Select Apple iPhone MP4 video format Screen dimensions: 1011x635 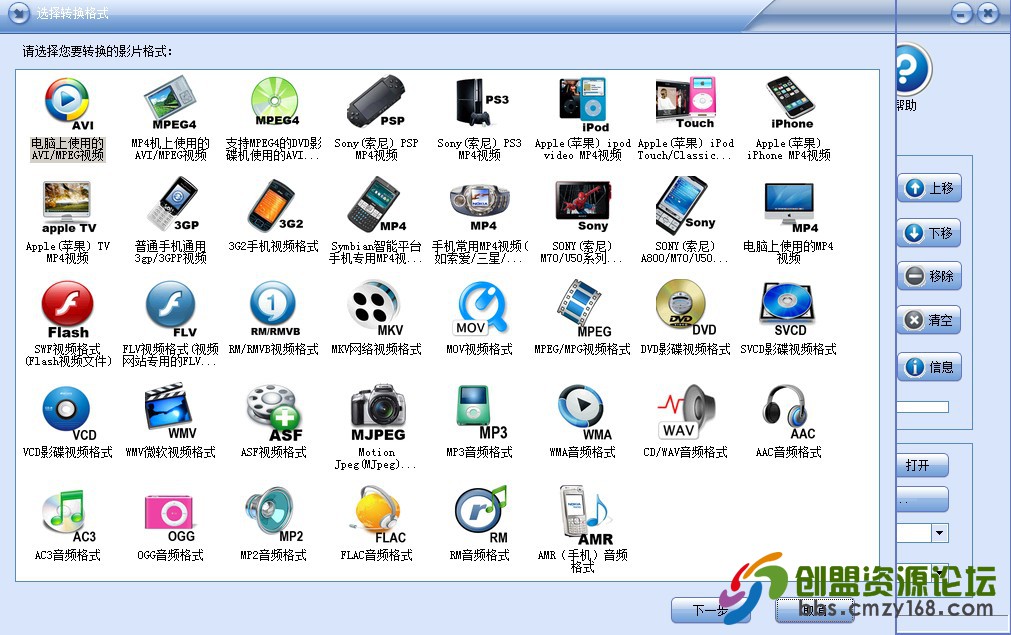[x=790, y=103]
